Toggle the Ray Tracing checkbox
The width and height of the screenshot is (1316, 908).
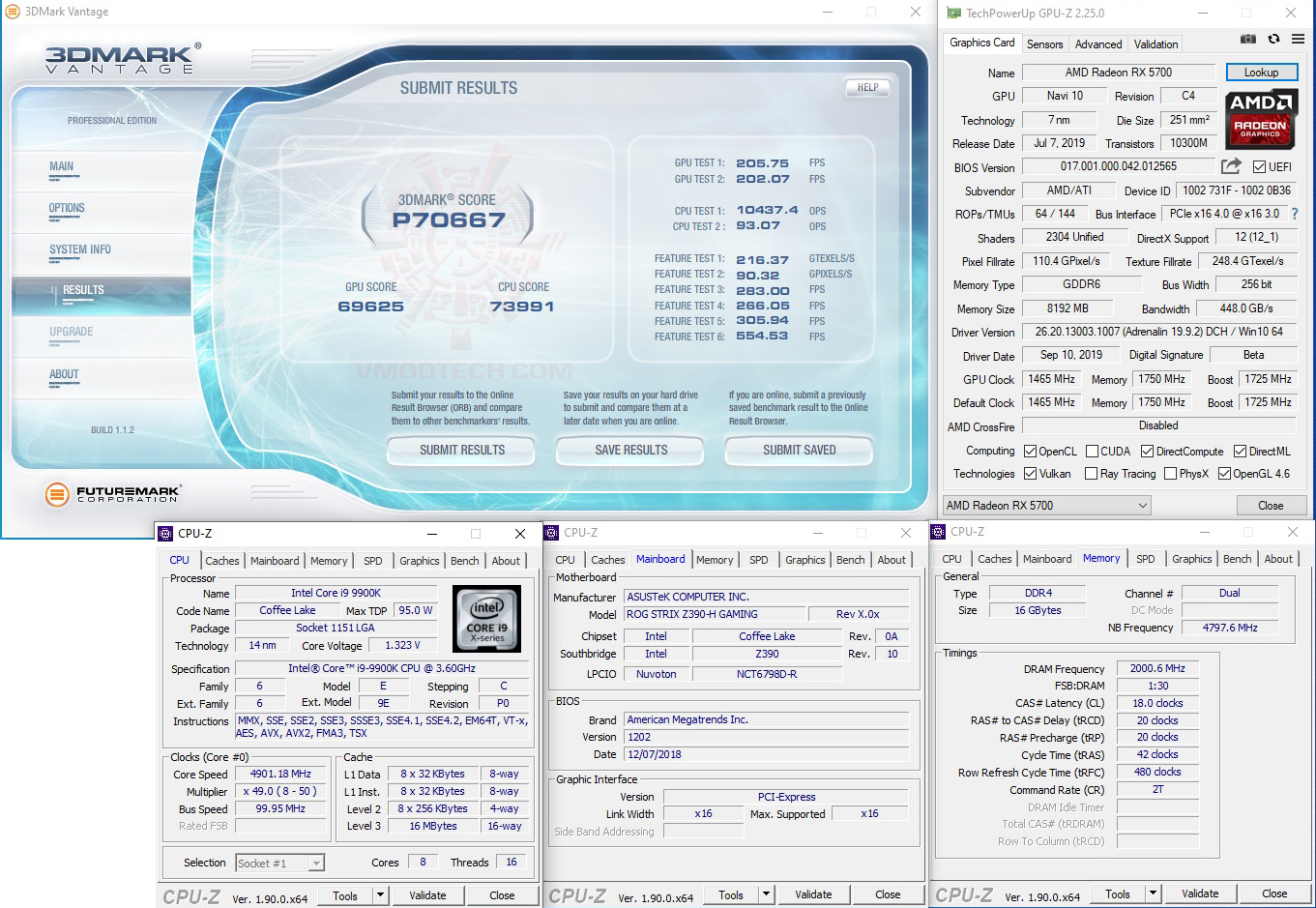[x=1091, y=474]
